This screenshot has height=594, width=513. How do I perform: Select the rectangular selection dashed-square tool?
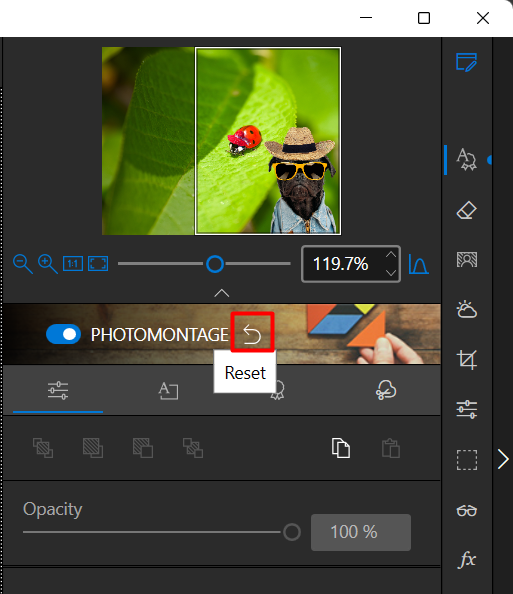[467, 460]
